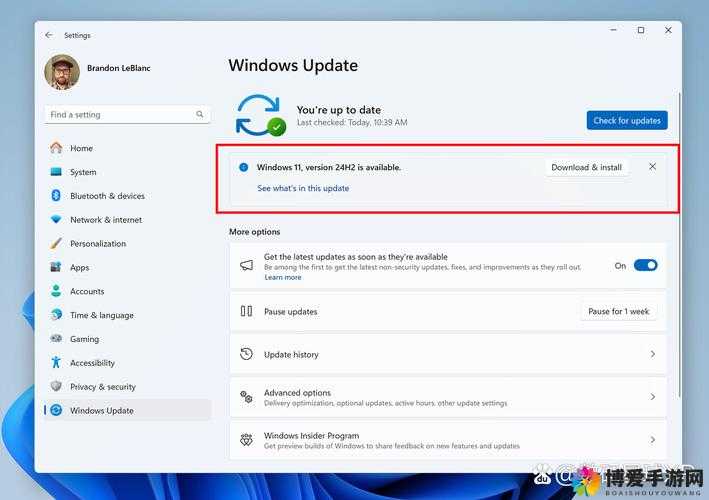Click the More options heading

tap(255, 231)
